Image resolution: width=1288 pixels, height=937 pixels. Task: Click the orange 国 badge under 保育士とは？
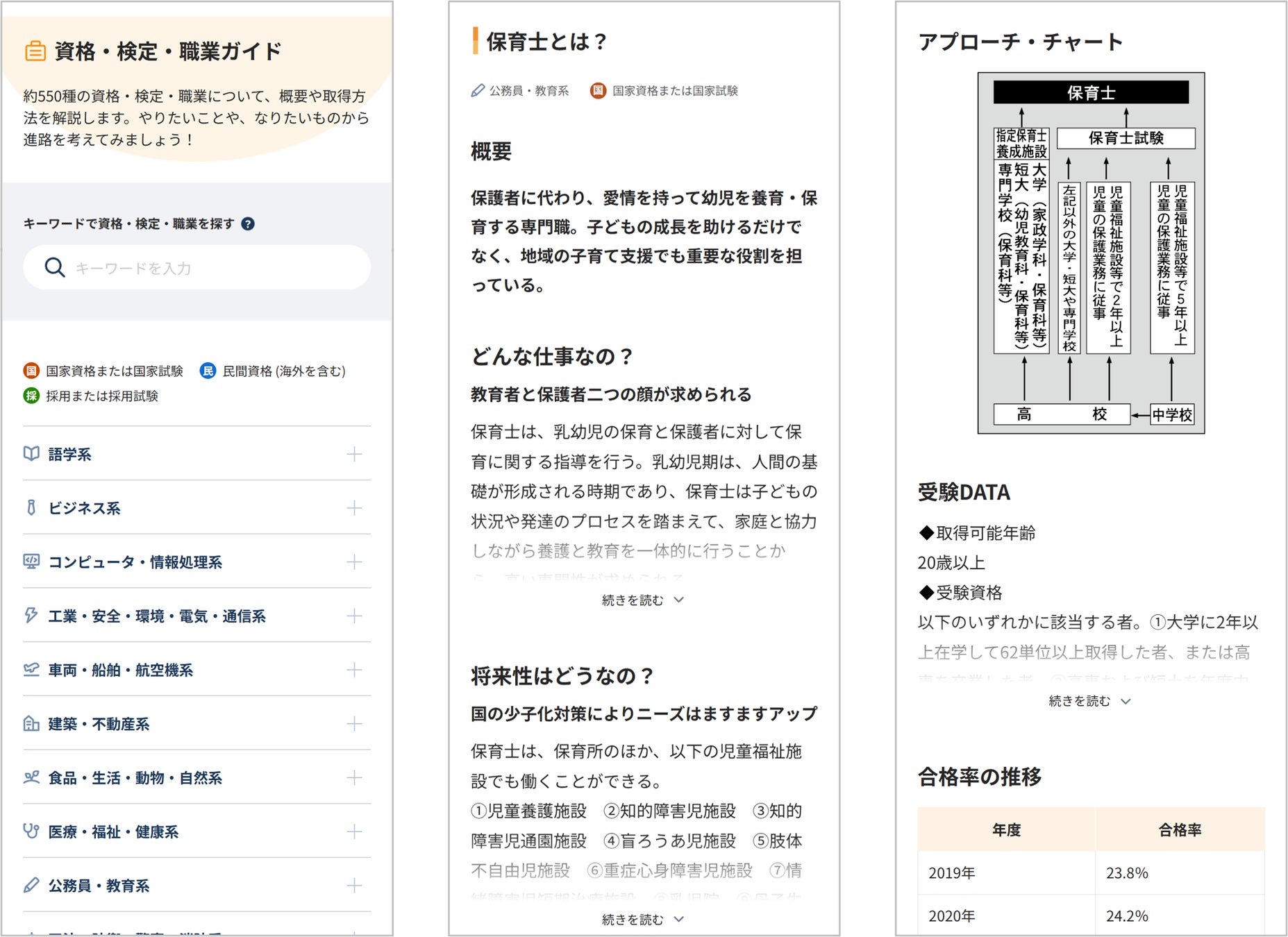(x=598, y=90)
